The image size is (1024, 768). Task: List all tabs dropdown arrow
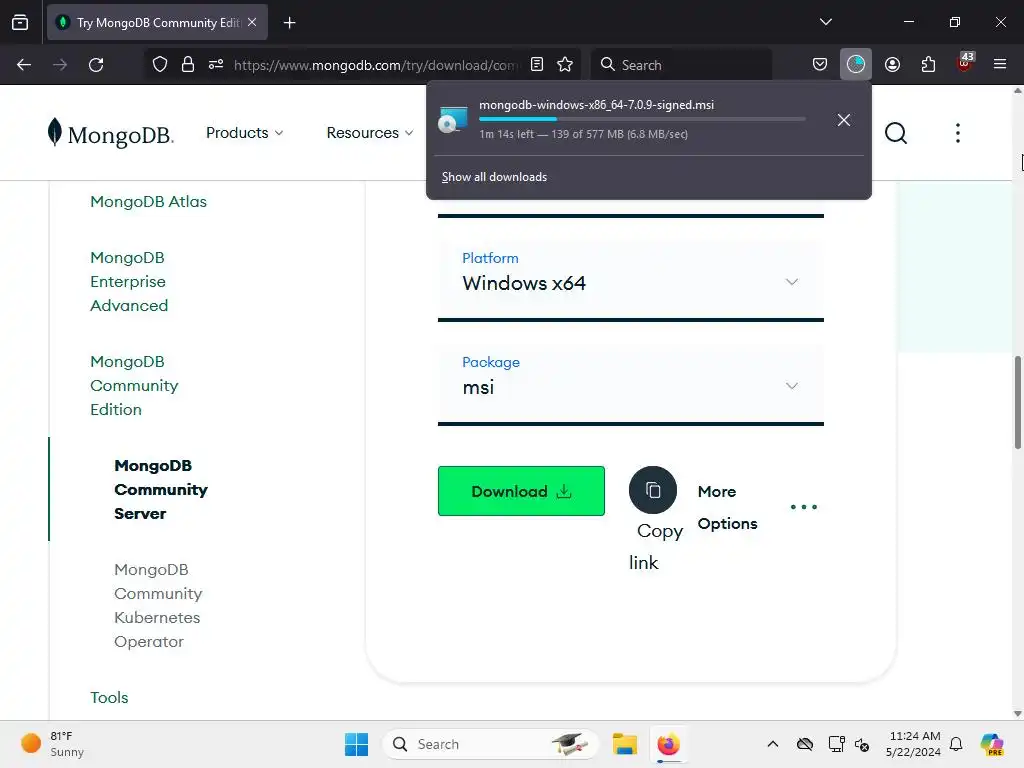pyautogui.click(x=826, y=22)
